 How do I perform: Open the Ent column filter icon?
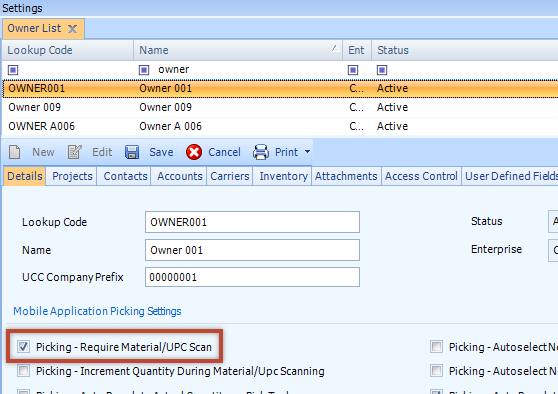[353, 70]
